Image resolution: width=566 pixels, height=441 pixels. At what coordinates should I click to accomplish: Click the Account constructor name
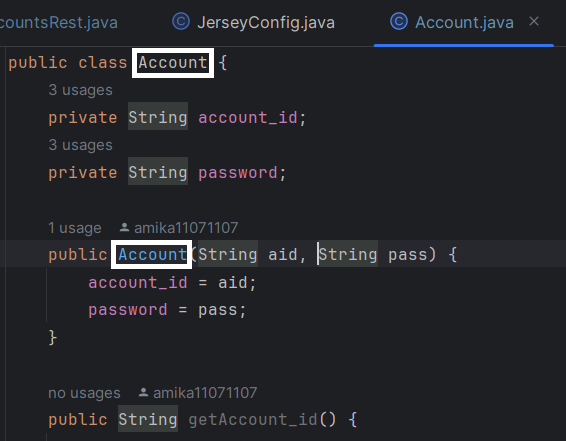point(152,255)
